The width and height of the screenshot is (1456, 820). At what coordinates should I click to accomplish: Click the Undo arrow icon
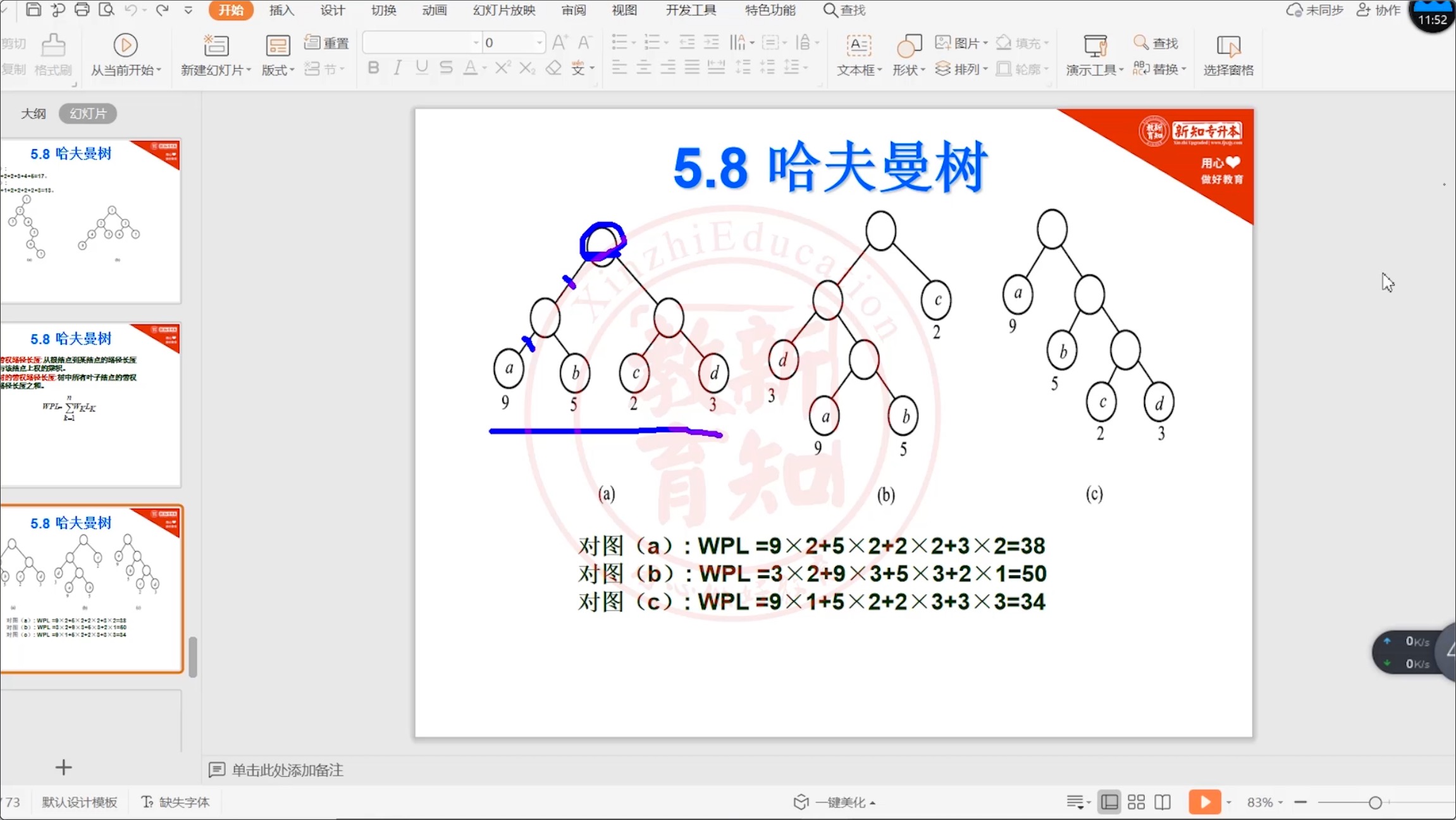(x=131, y=9)
